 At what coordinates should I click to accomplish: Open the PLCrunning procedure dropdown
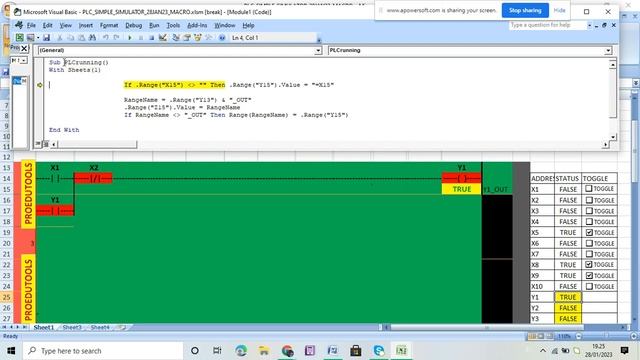point(608,50)
